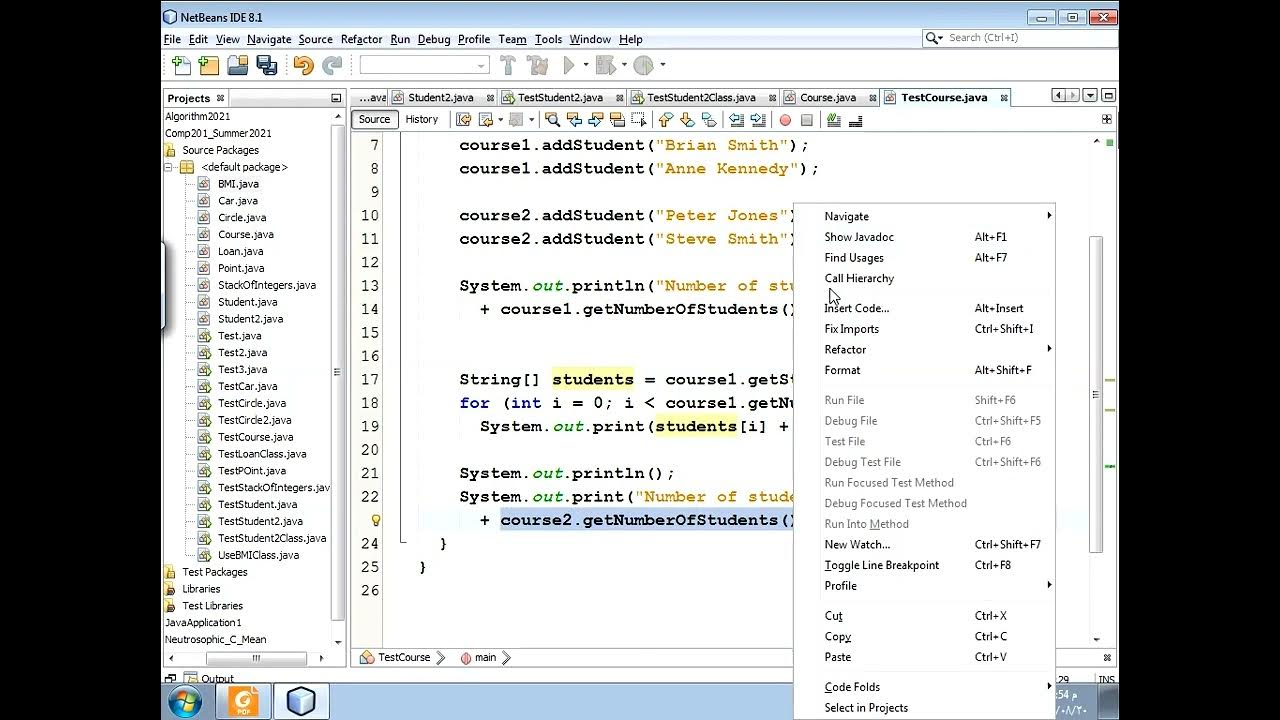Show opened documents list dropdown
The height and width of the screenshot is (720, 1280).
1091,96
